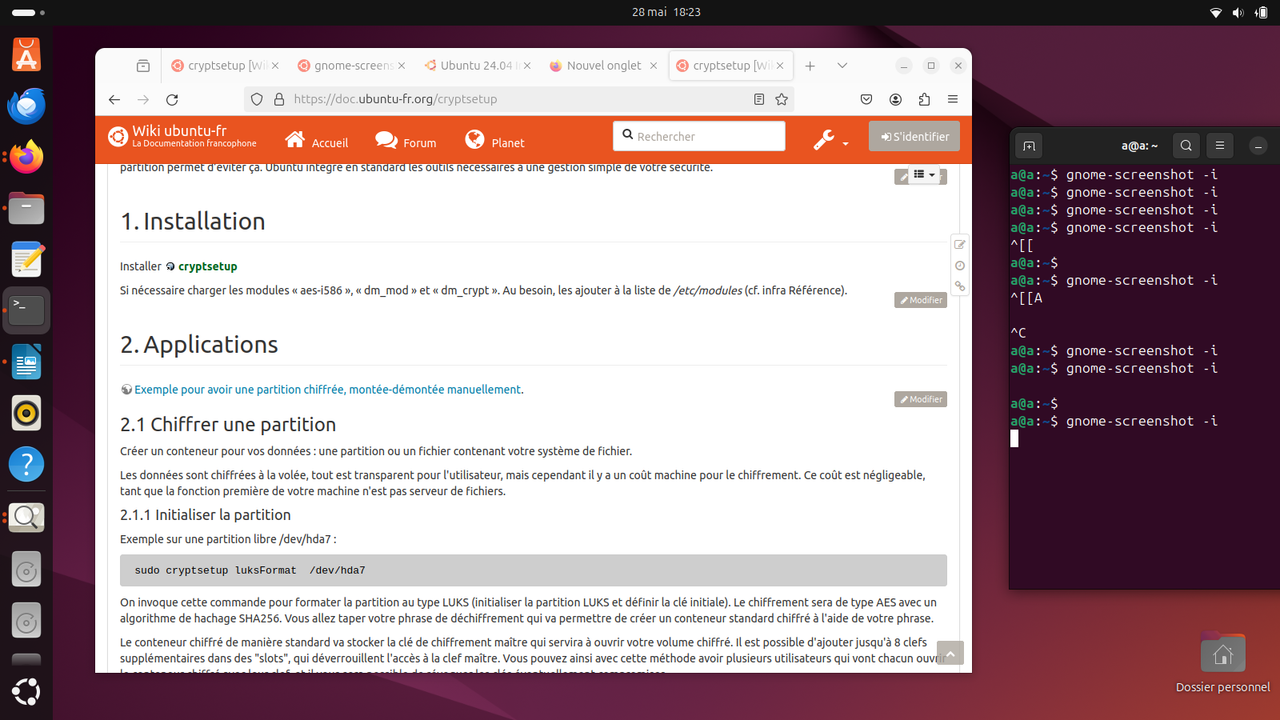Close the Nouvel onglet tab
1280x720 pixels.
pyautogui.click(x=654, y=66)
